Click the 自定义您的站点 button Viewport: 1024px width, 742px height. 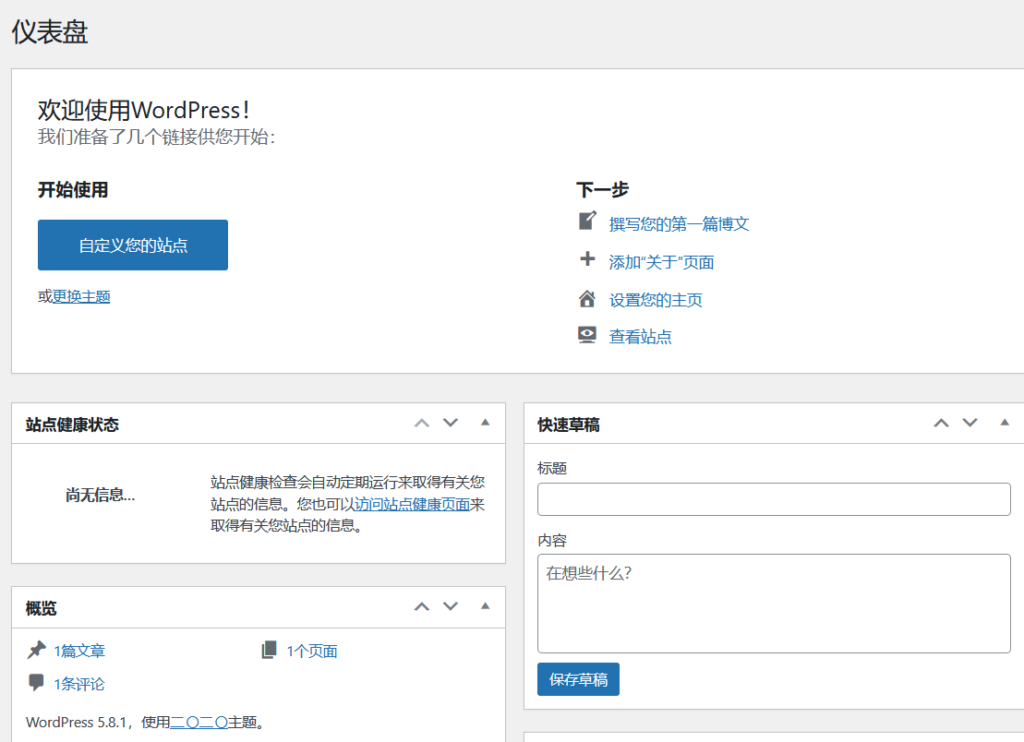click(133, 245)
